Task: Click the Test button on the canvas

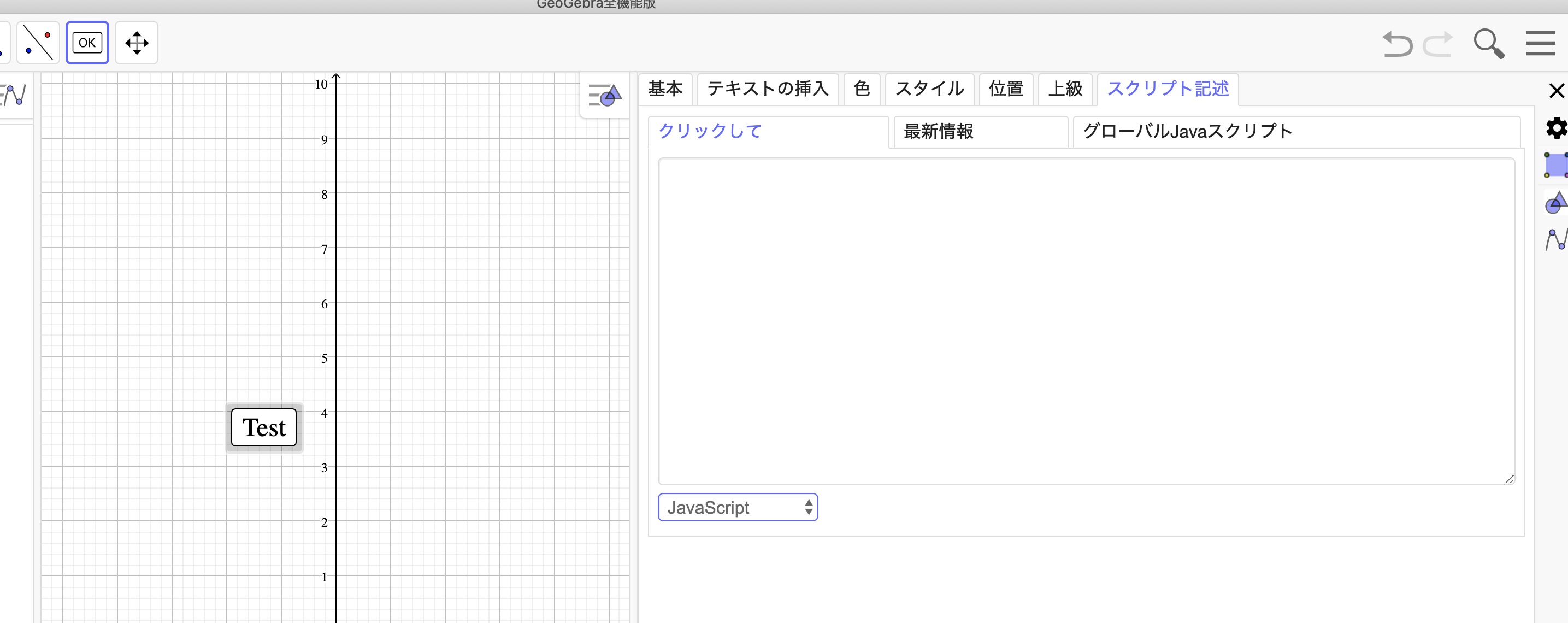Action: click(263, 427)
